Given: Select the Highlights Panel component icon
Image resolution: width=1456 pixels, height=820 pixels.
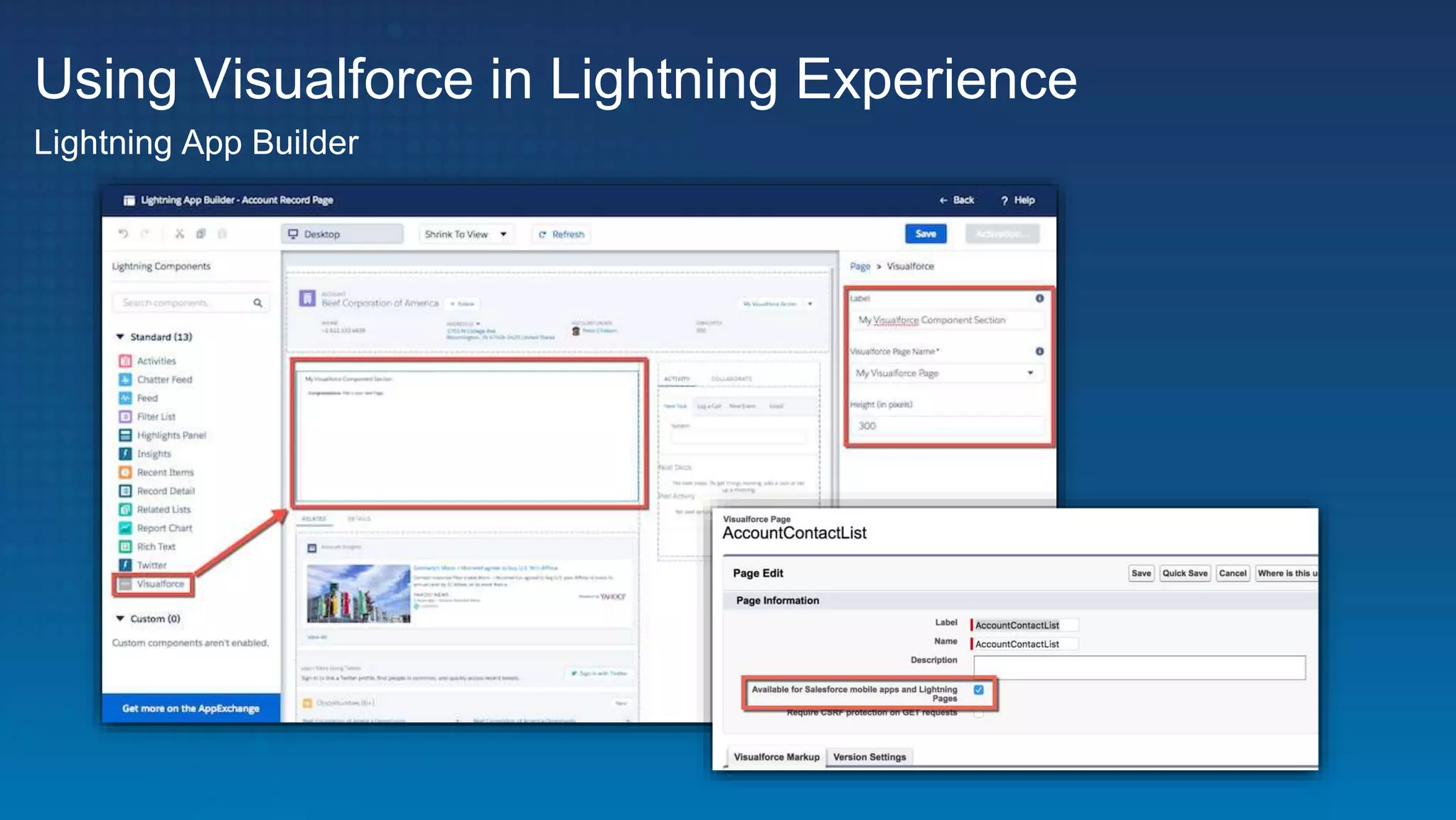Looking at the screenshot, I should pos(125,435).
